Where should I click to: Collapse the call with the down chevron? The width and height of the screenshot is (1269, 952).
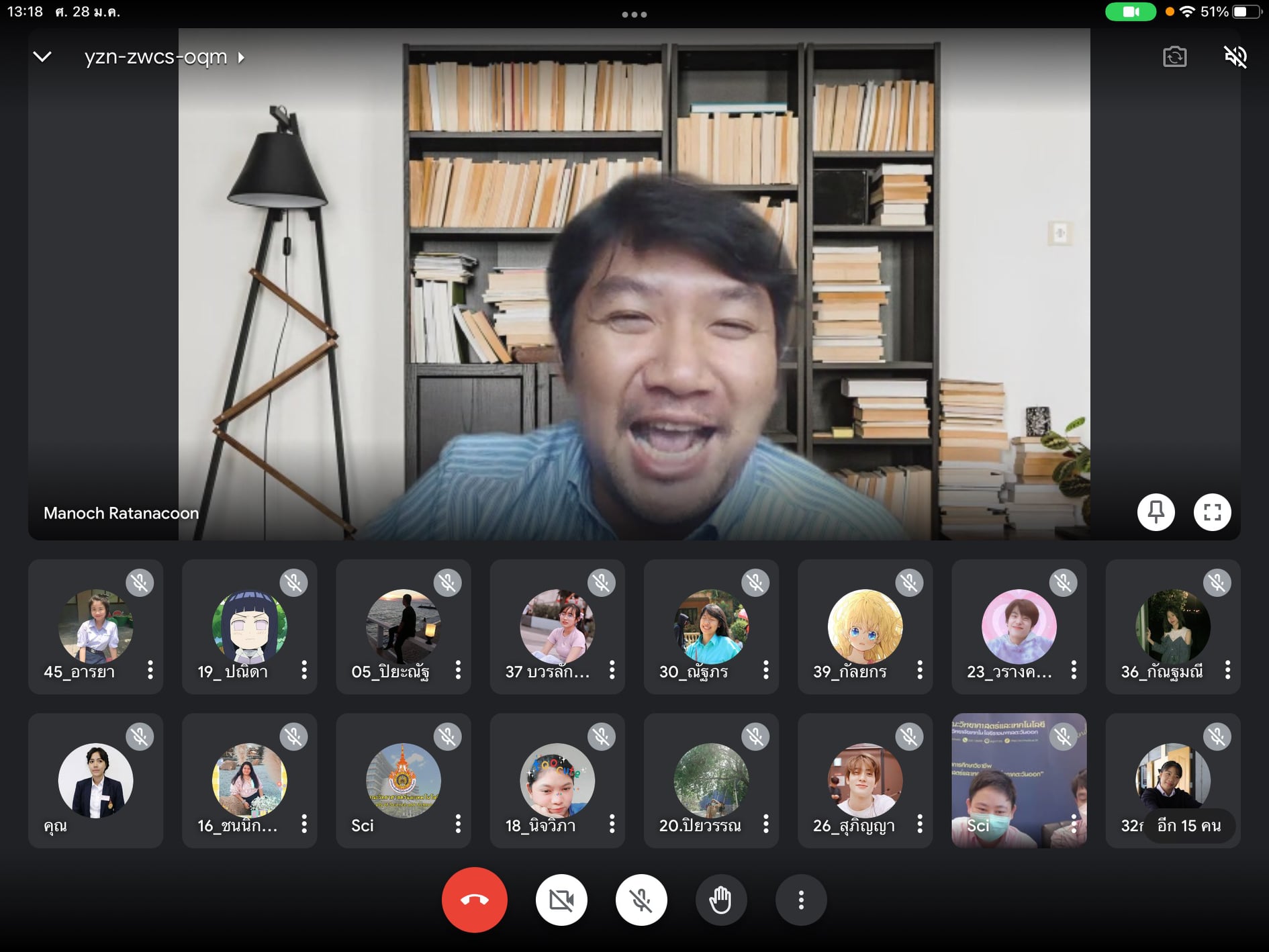[x=42, y=57]
